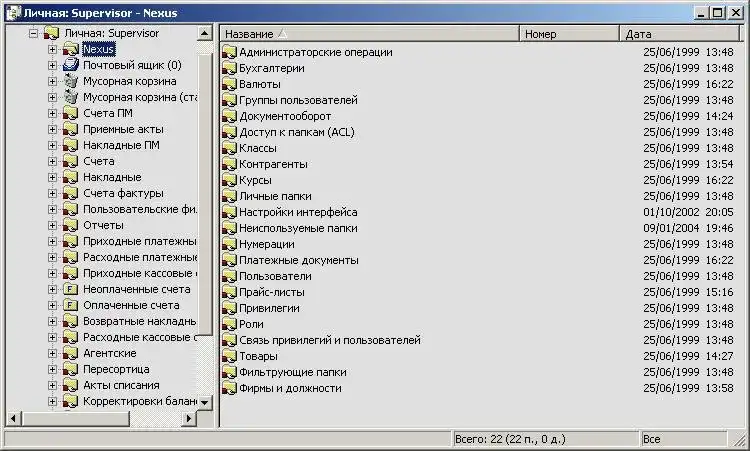Click folder icon next to Бухгалтерии
The height and width of the screenshot is (451, 750).
(x=230, y=68)
